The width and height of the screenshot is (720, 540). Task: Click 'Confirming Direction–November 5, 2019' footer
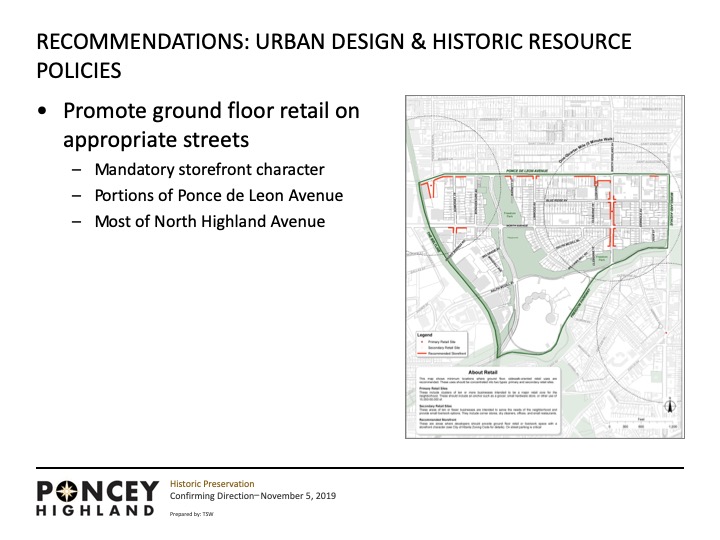[x=253, y=496]
